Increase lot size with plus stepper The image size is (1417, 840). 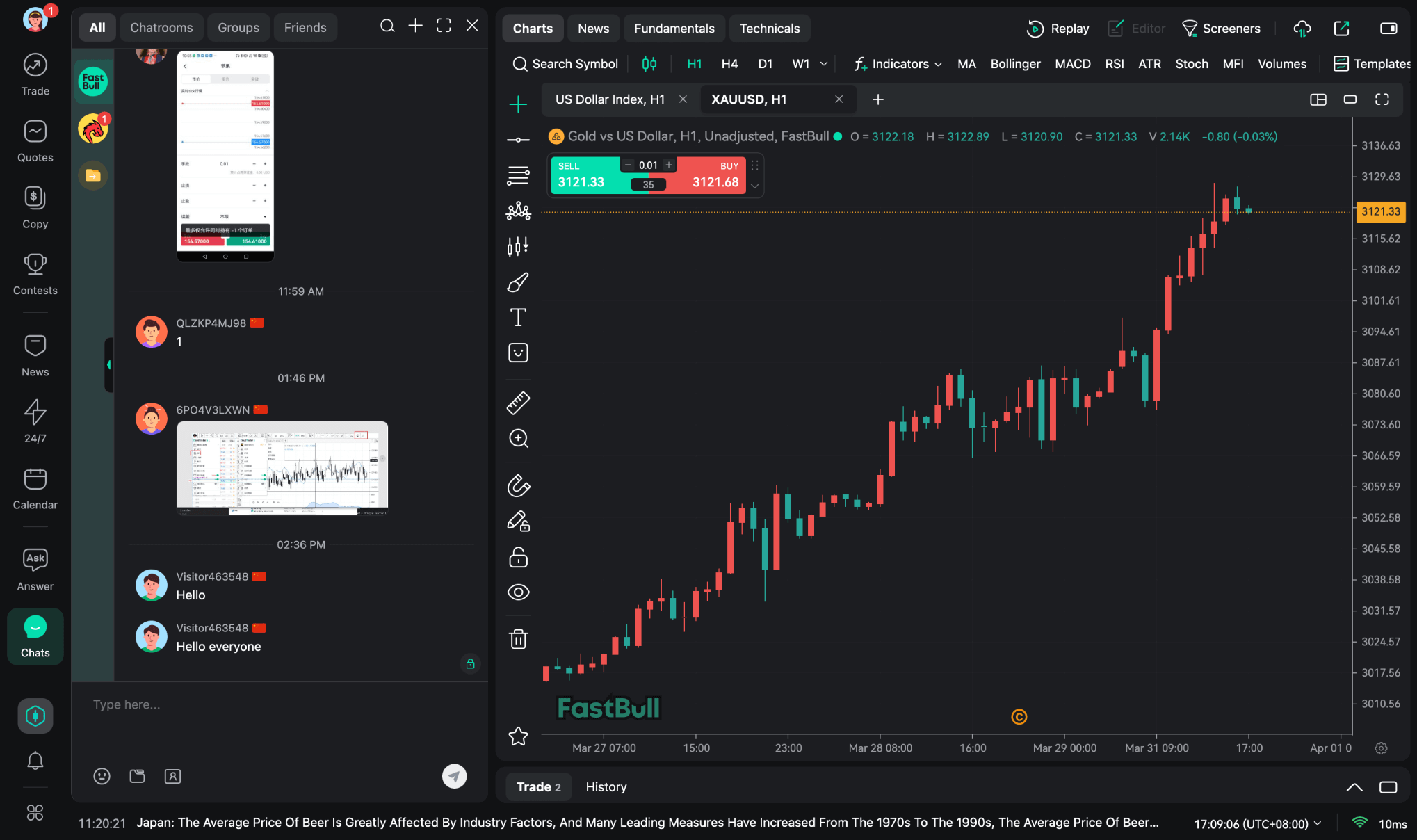point(669,165)
